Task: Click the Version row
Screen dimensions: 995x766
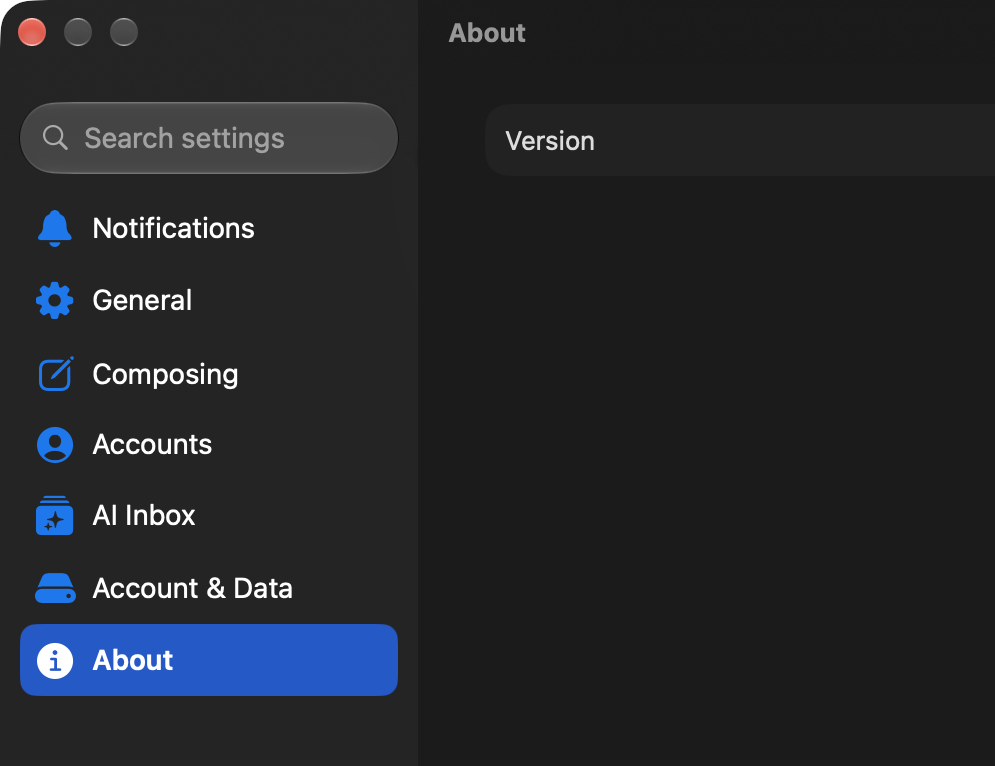Action: (x=740, y=140)
